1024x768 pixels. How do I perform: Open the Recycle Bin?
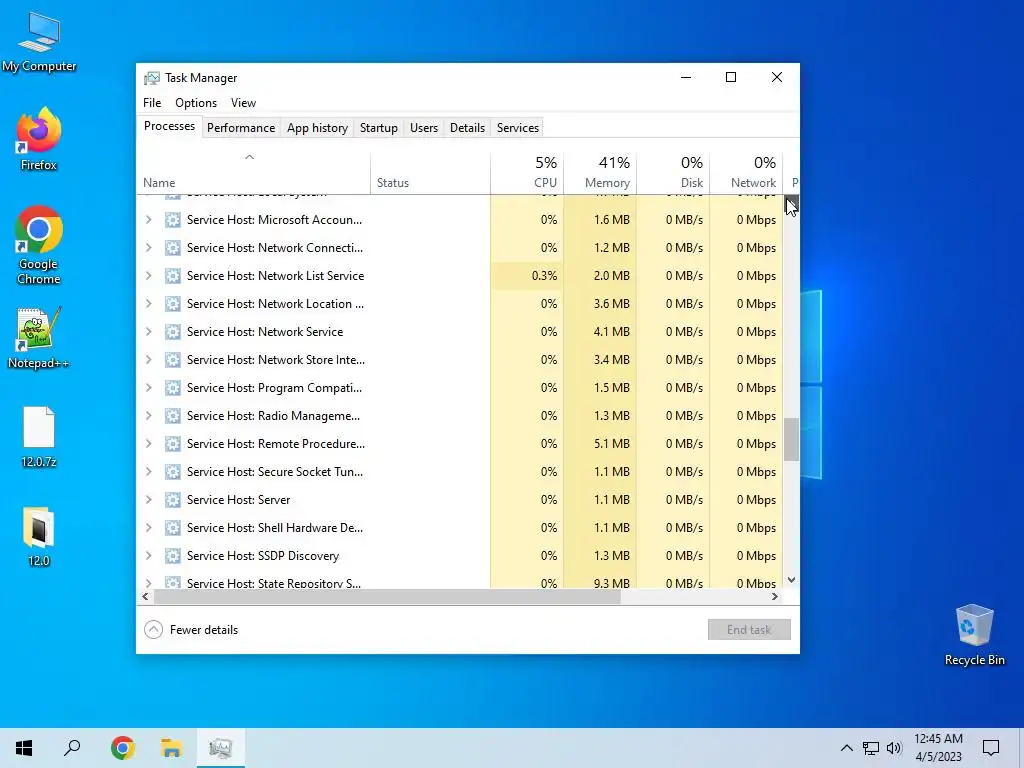click(x=974, y=635)
